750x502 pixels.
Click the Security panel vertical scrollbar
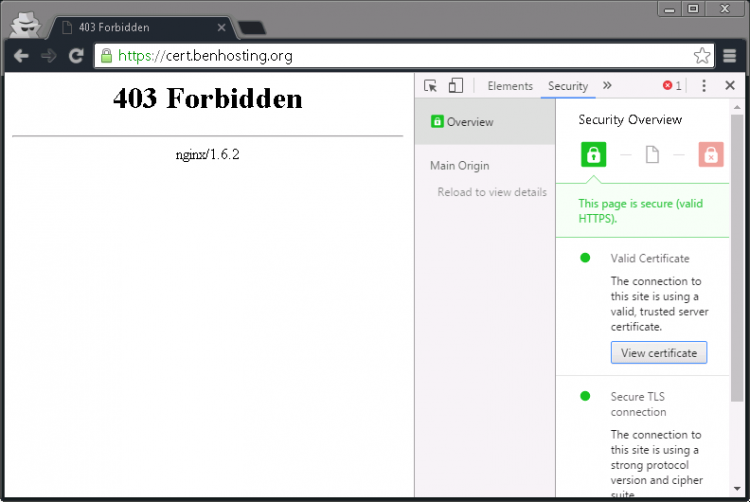(738, 300)
